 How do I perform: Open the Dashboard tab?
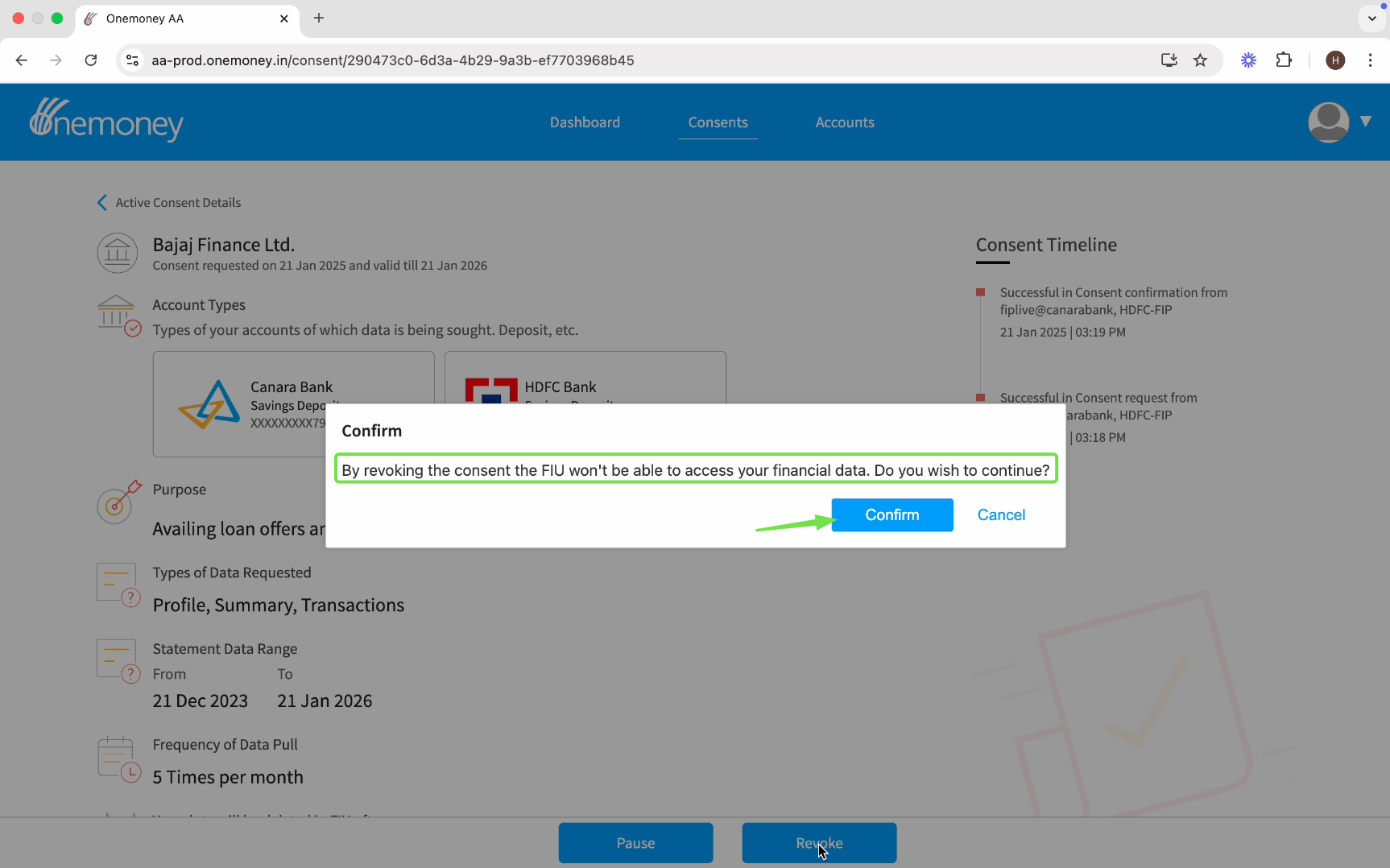585,122
